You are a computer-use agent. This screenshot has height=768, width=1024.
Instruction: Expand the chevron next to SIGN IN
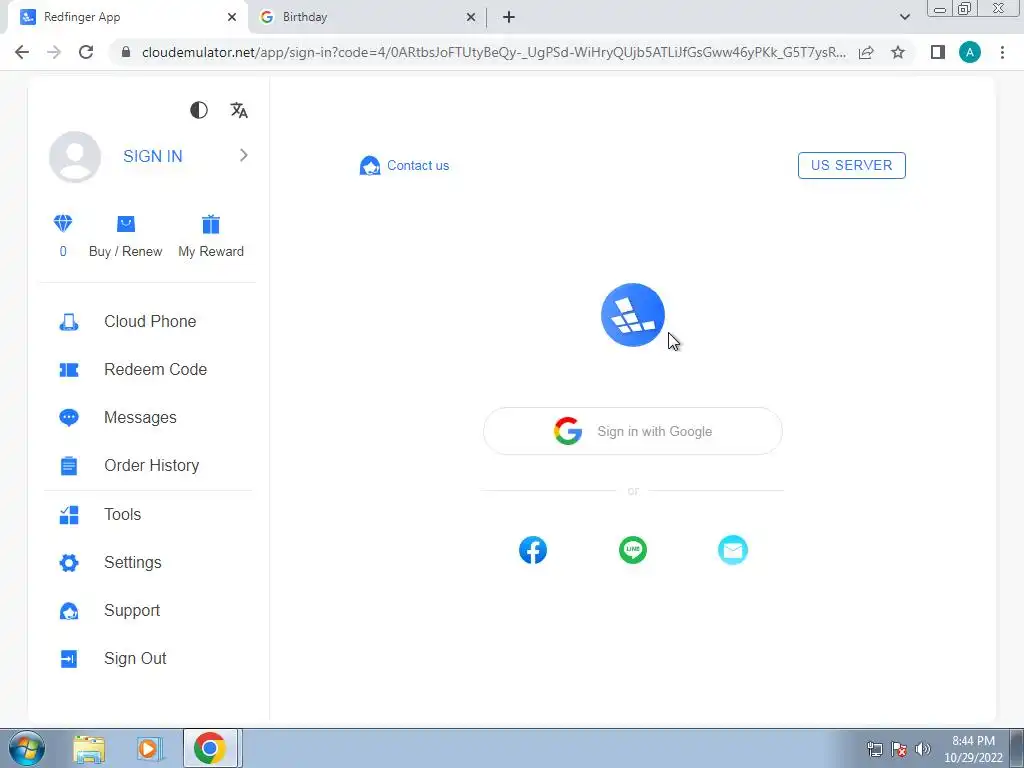244,155
